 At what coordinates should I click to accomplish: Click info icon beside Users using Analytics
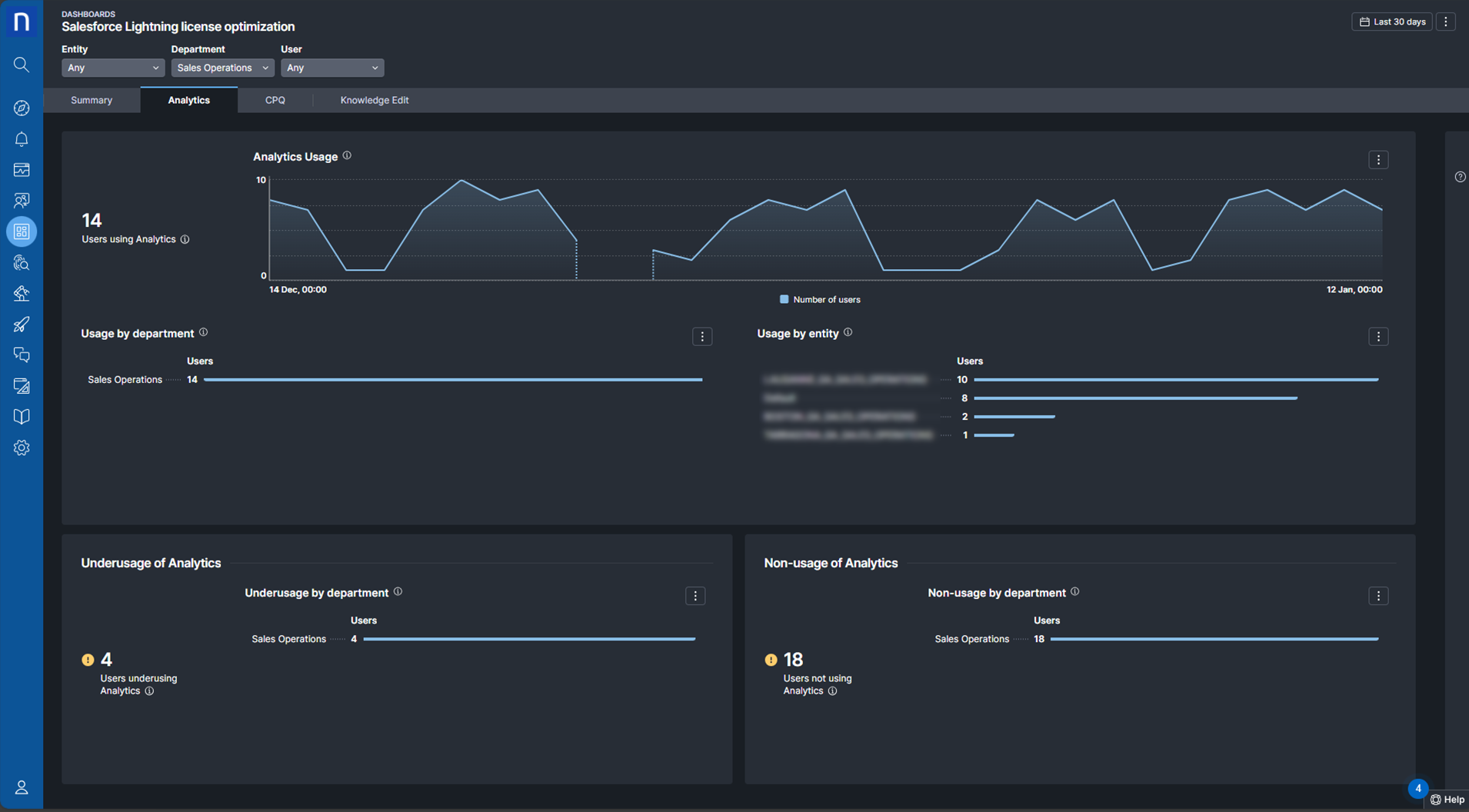pyautogui.click(x=185, y=239)
